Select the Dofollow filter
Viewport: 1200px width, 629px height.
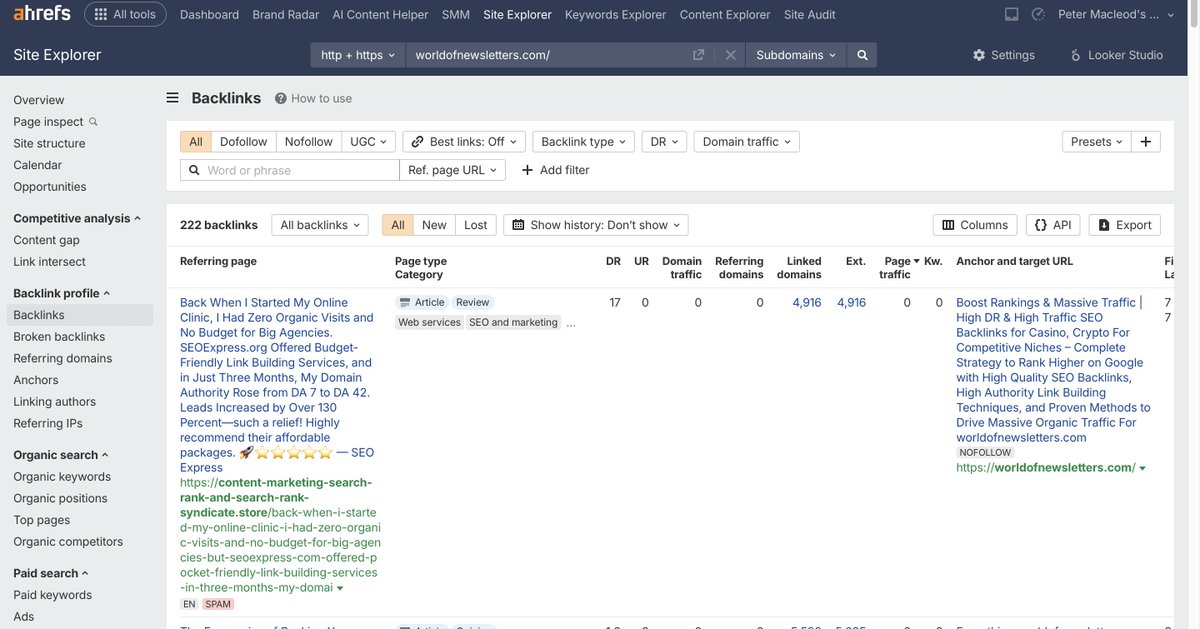(x=244, y=142)
